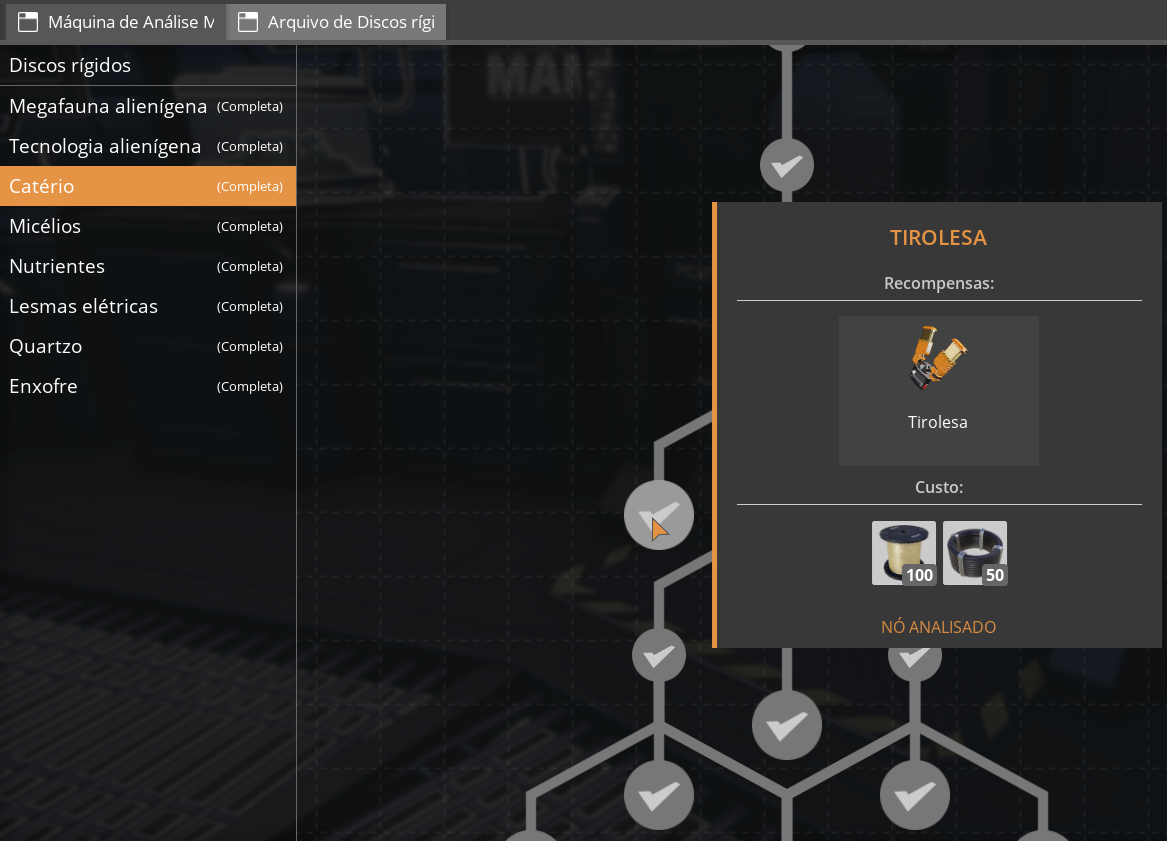Screen dimensions: 1167x841
Task: Click the lowest full checked node on left branch
Action: tap(659, 795)
